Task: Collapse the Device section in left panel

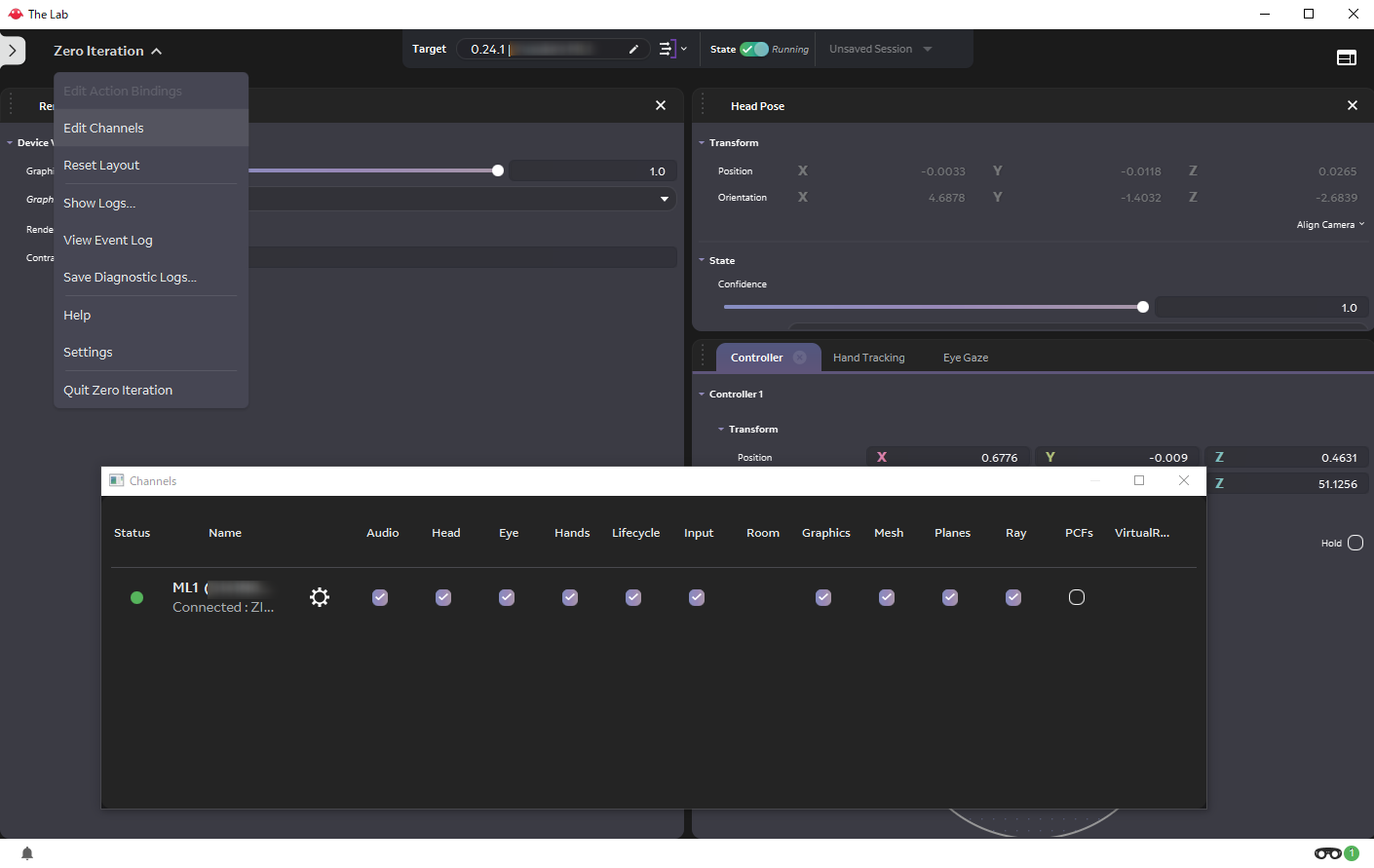Action: [10, 142]
